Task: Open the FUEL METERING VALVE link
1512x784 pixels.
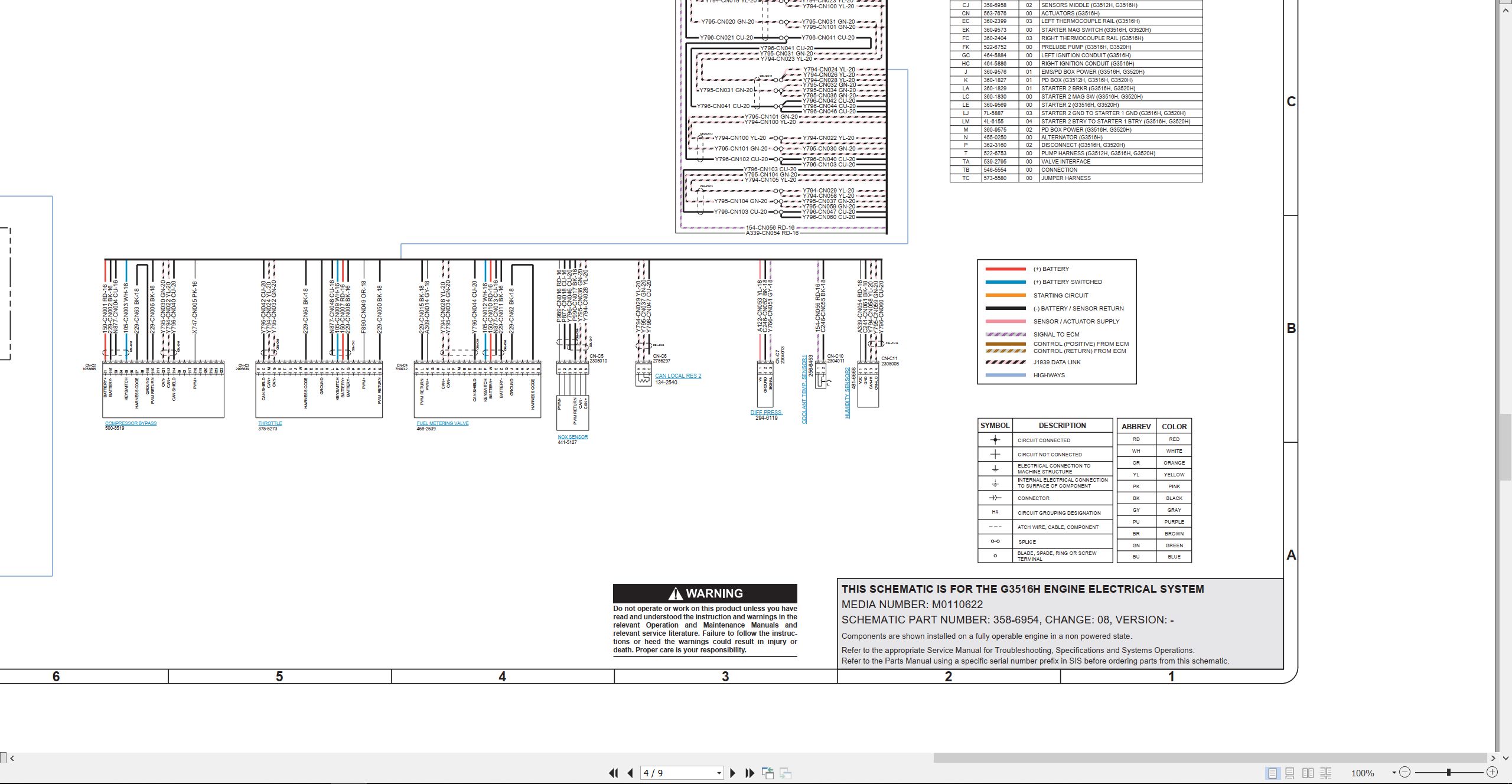Action: (x=442, y=423)
